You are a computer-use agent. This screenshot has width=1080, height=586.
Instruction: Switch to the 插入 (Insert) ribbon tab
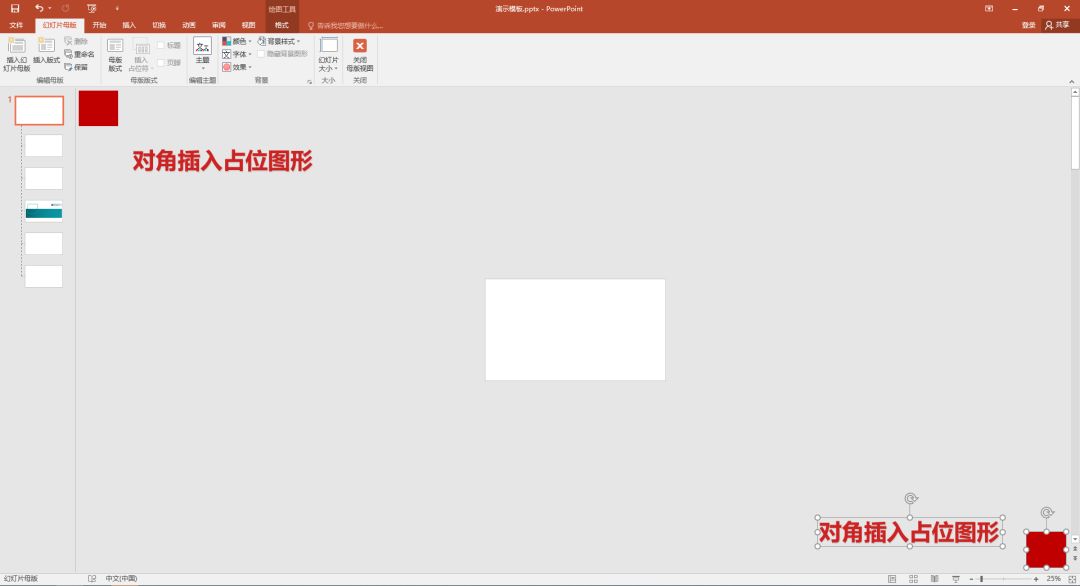click(x=129, y=25)
